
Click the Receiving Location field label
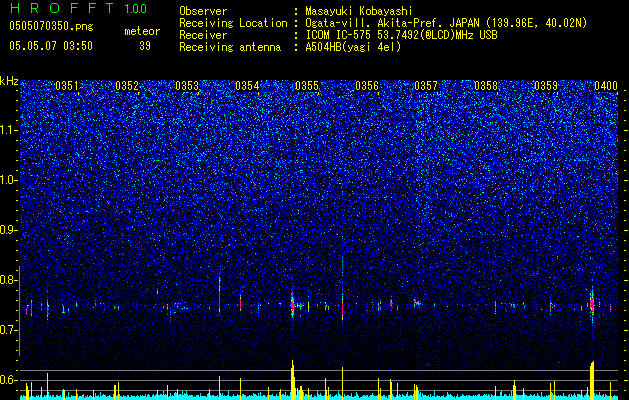click(233, 23)
